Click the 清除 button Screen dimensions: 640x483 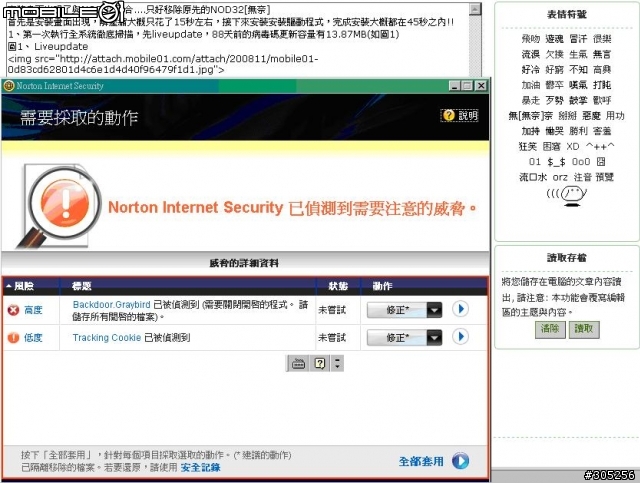tap(550, 329)
